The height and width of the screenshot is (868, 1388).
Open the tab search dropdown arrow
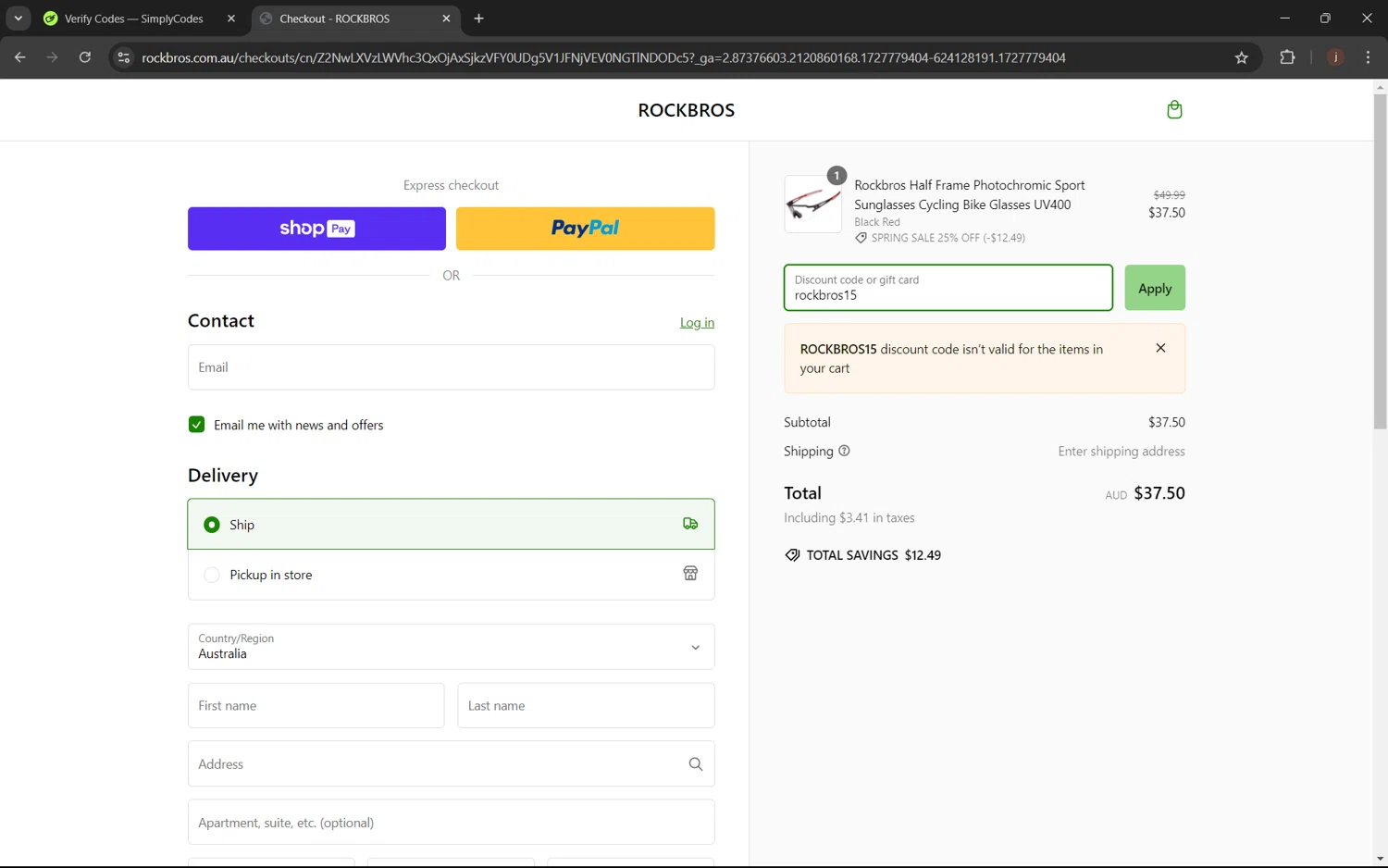coord(18,19)
